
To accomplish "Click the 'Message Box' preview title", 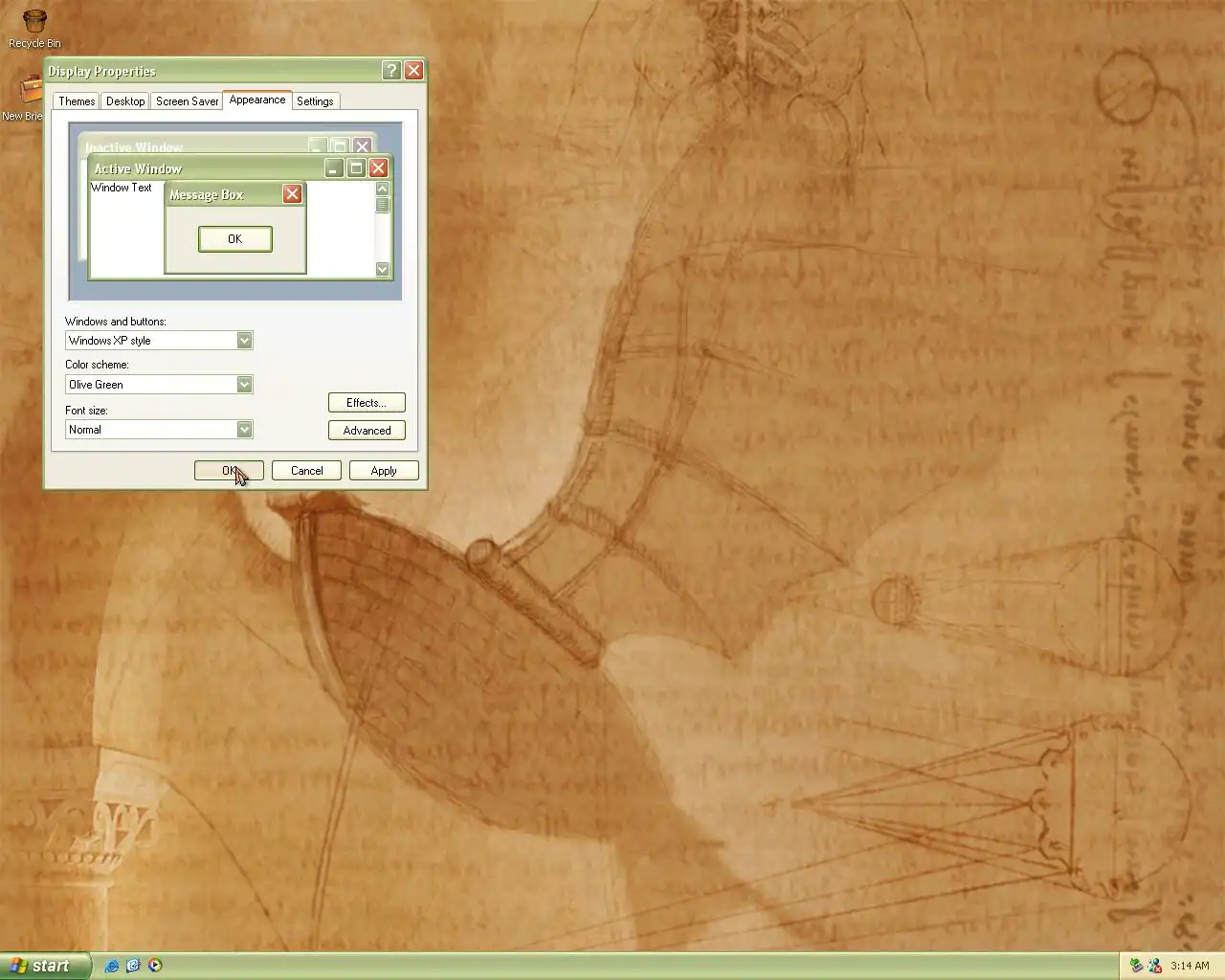I will click(207, 194).
